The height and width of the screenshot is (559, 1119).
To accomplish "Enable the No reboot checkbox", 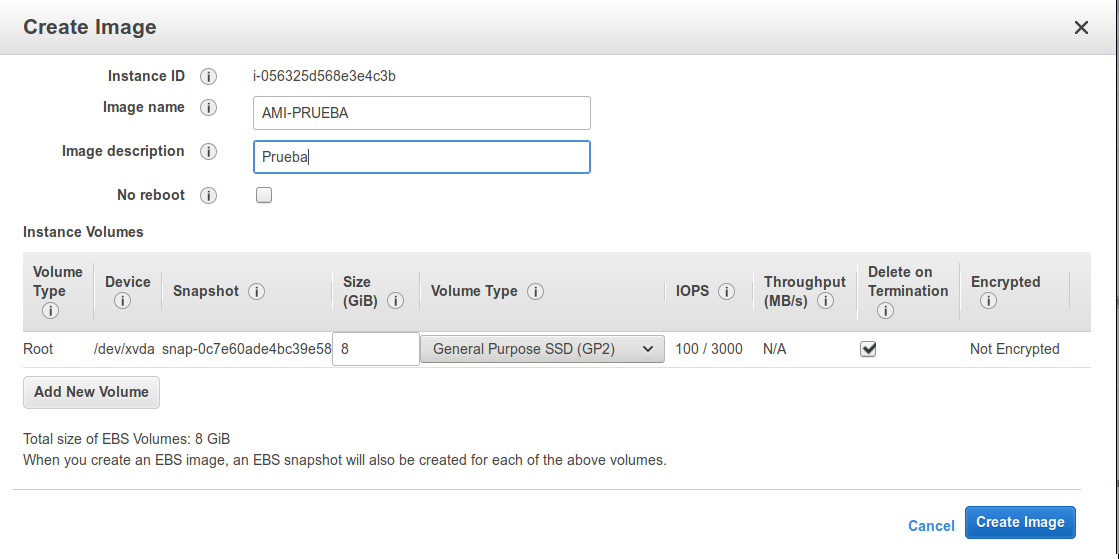I will (x=264, y=195).
